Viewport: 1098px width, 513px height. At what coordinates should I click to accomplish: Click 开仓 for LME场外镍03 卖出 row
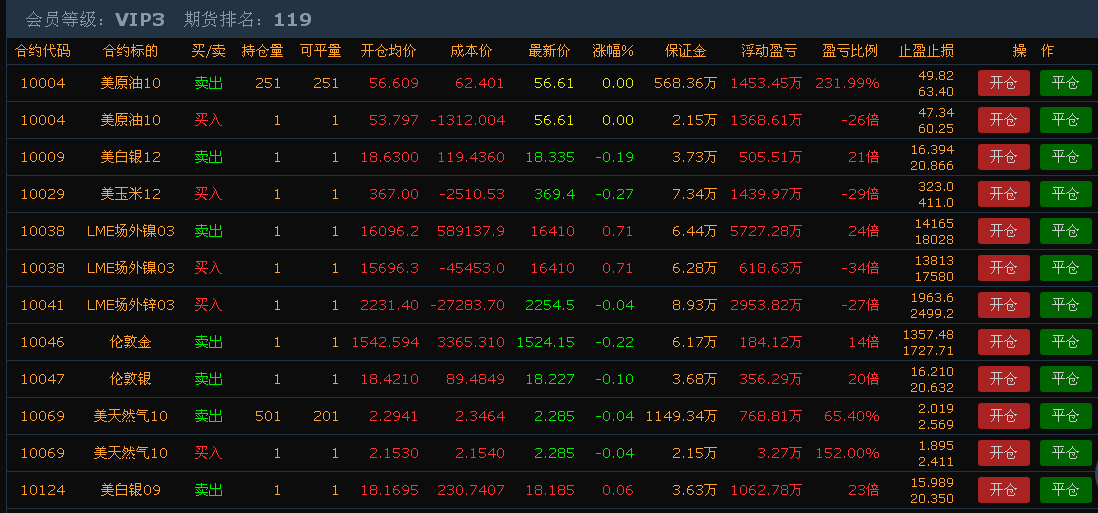tap(1003, 231)
